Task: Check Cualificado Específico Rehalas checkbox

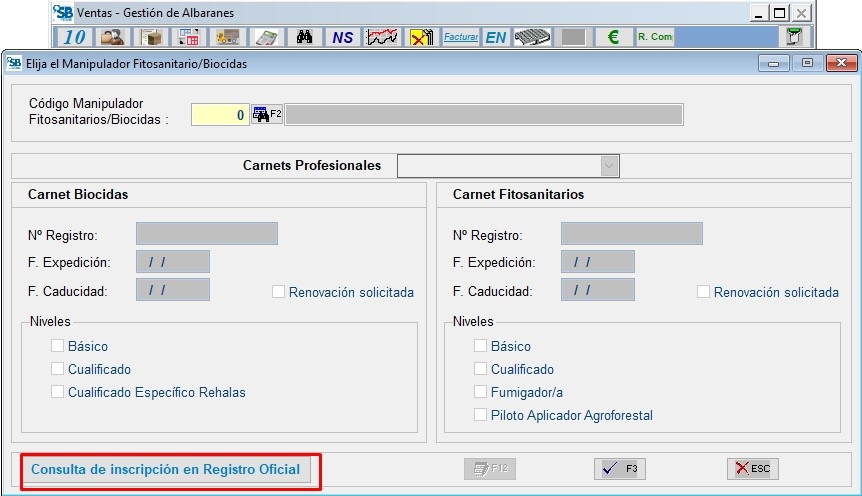Action: (57, 392)
